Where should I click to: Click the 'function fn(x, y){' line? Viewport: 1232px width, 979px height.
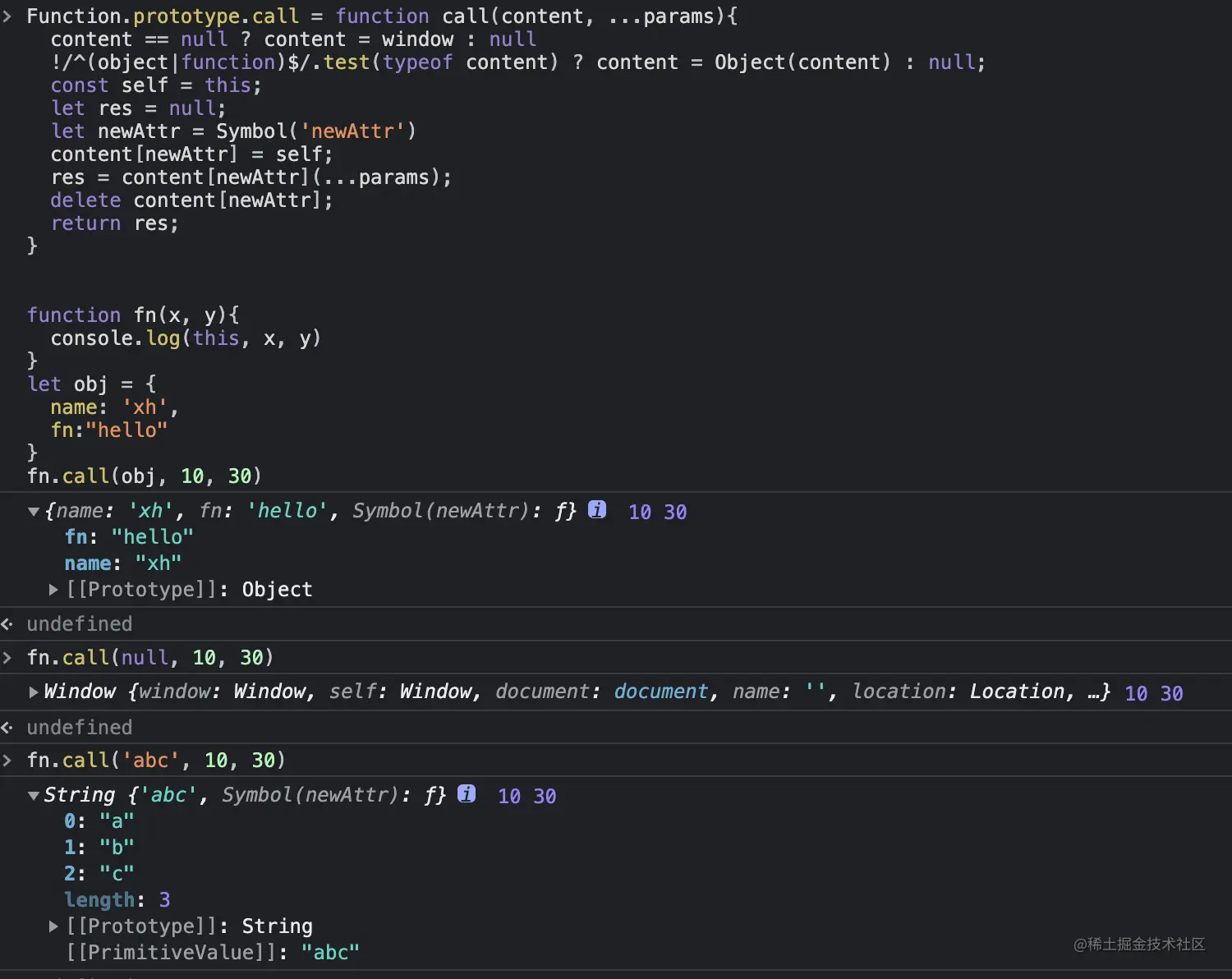coord(133,315)
